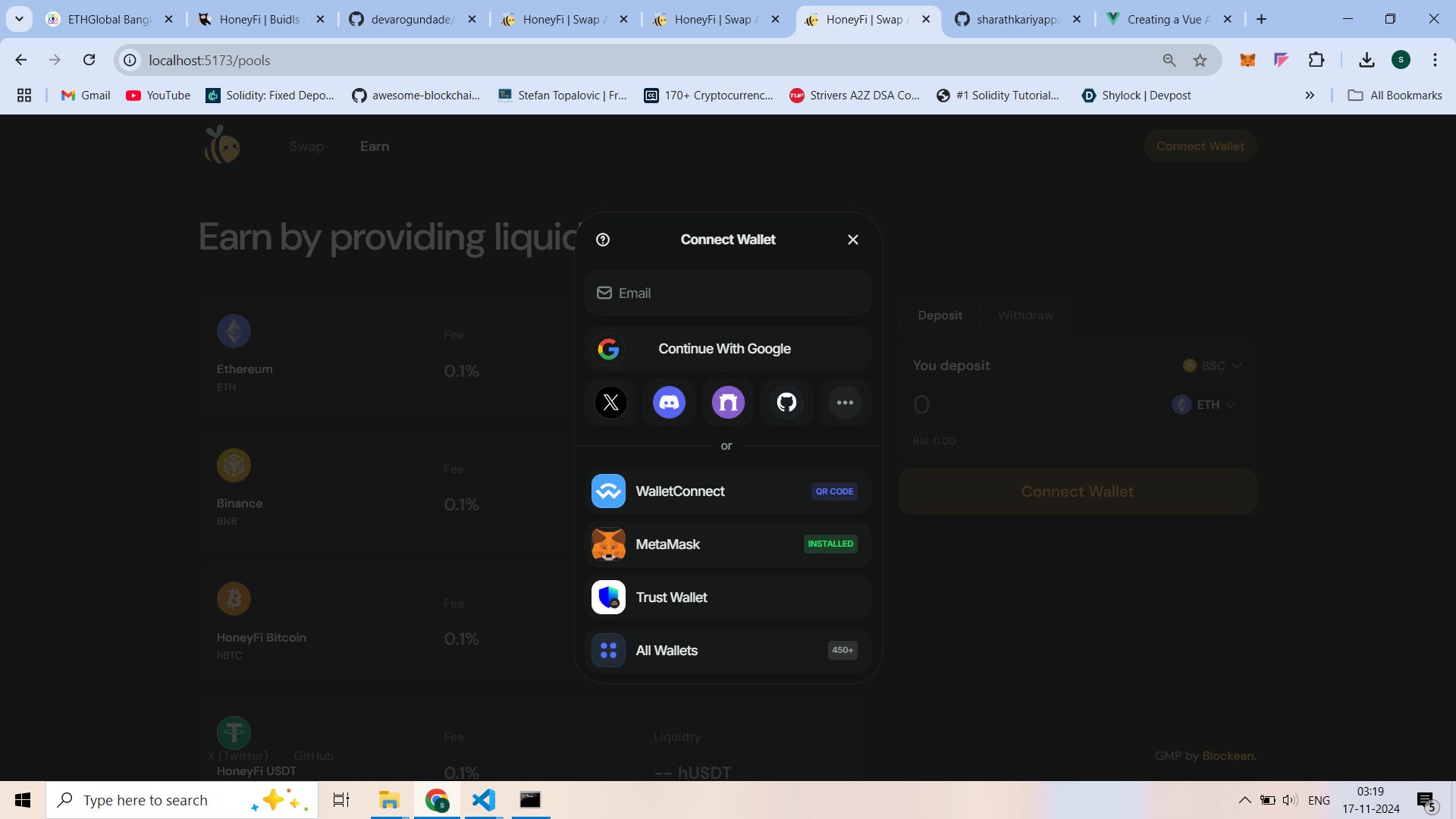Open the GitHub footer link
The width and height of the screenshot is (1456, 819).
[313, 755]
